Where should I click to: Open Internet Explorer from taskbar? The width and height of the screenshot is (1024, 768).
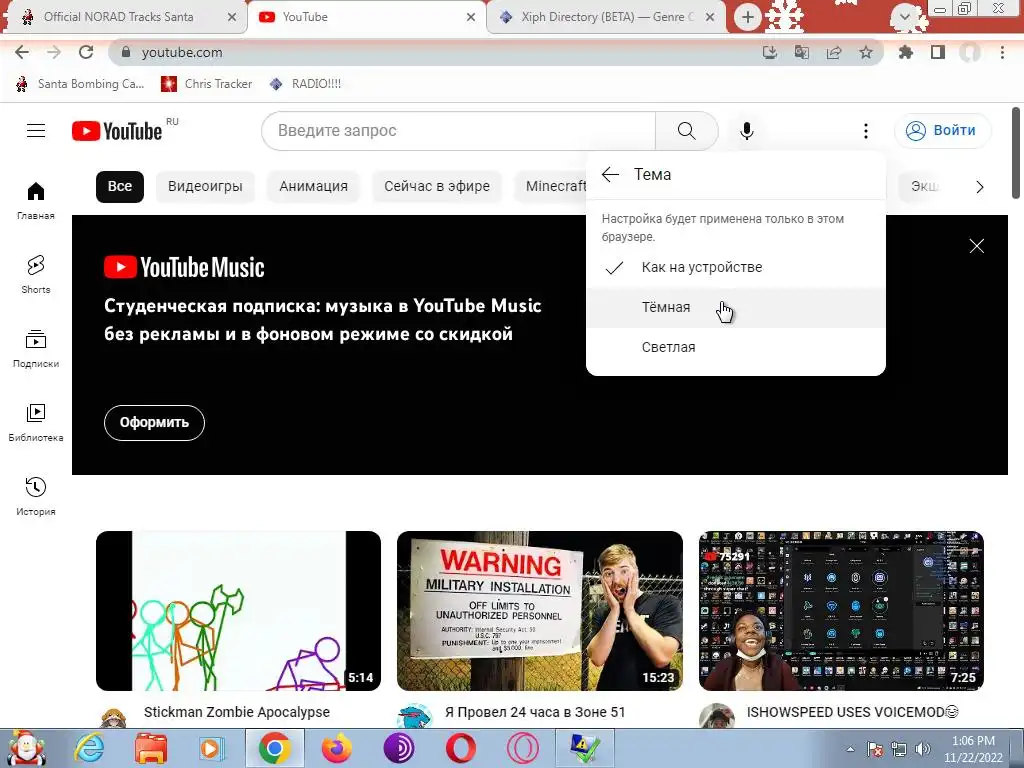pyautogui.click(x=89, y=748)
